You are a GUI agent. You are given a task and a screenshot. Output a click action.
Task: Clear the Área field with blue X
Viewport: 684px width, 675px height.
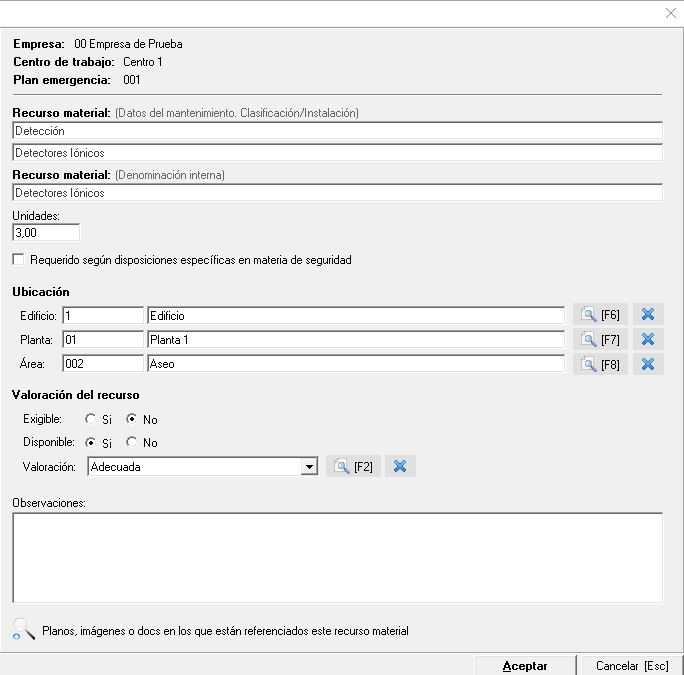click(x=647, y=364)
